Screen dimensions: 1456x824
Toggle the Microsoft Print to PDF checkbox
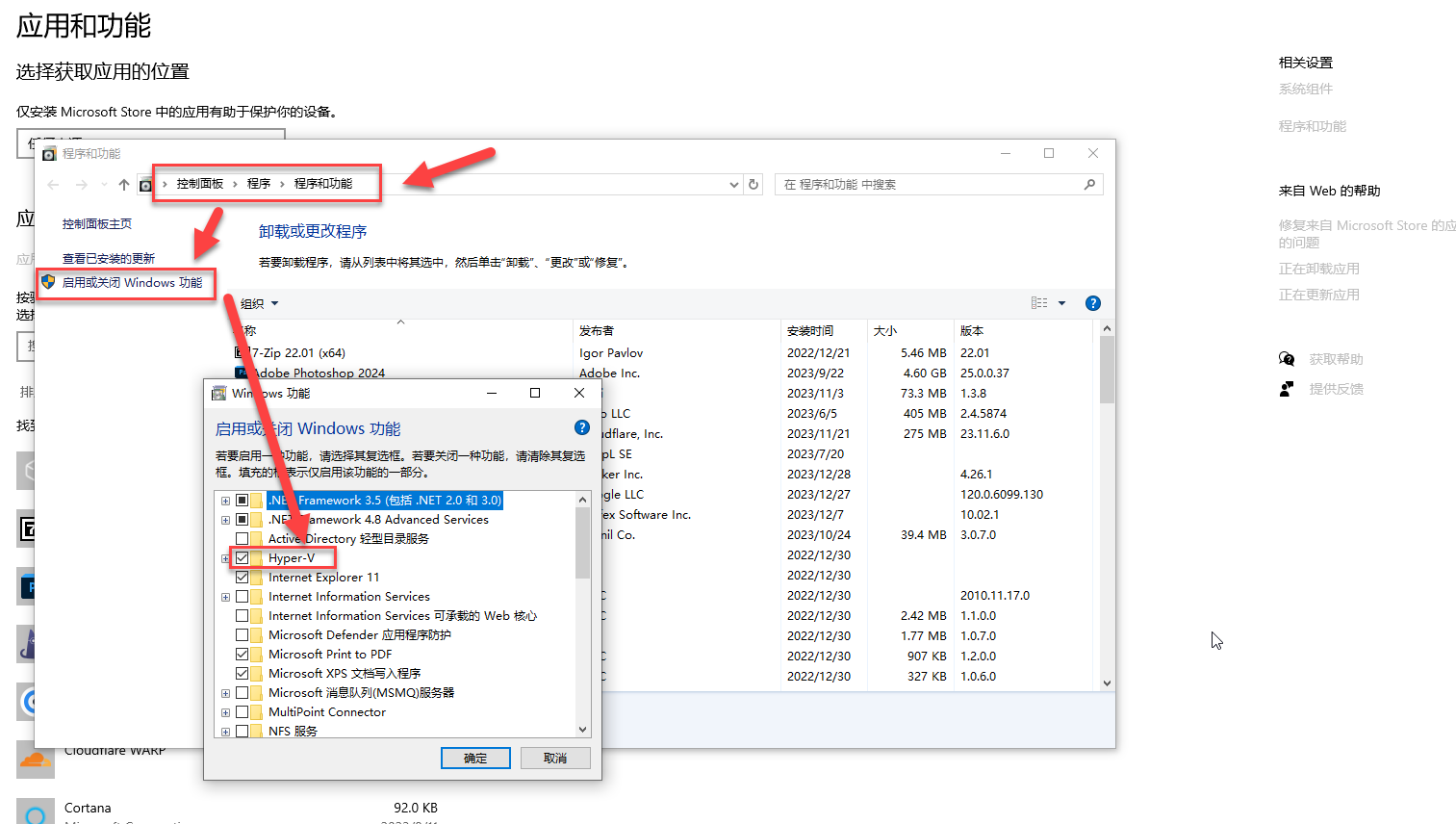tap(242, 655)
